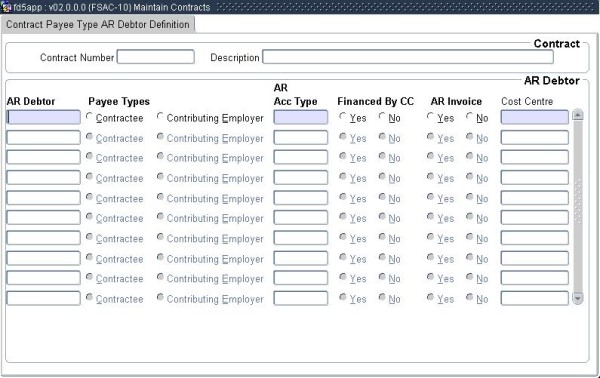Click the application icon in the title bar
The height and width of the screenshot is (378, 600).
coord(7,7)
